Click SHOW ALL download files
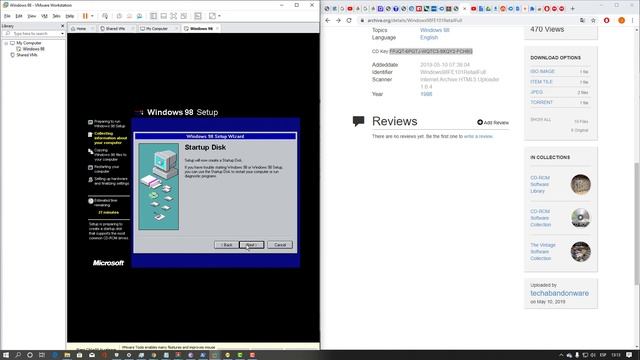The image size is (640, 360). pos(541,120)
